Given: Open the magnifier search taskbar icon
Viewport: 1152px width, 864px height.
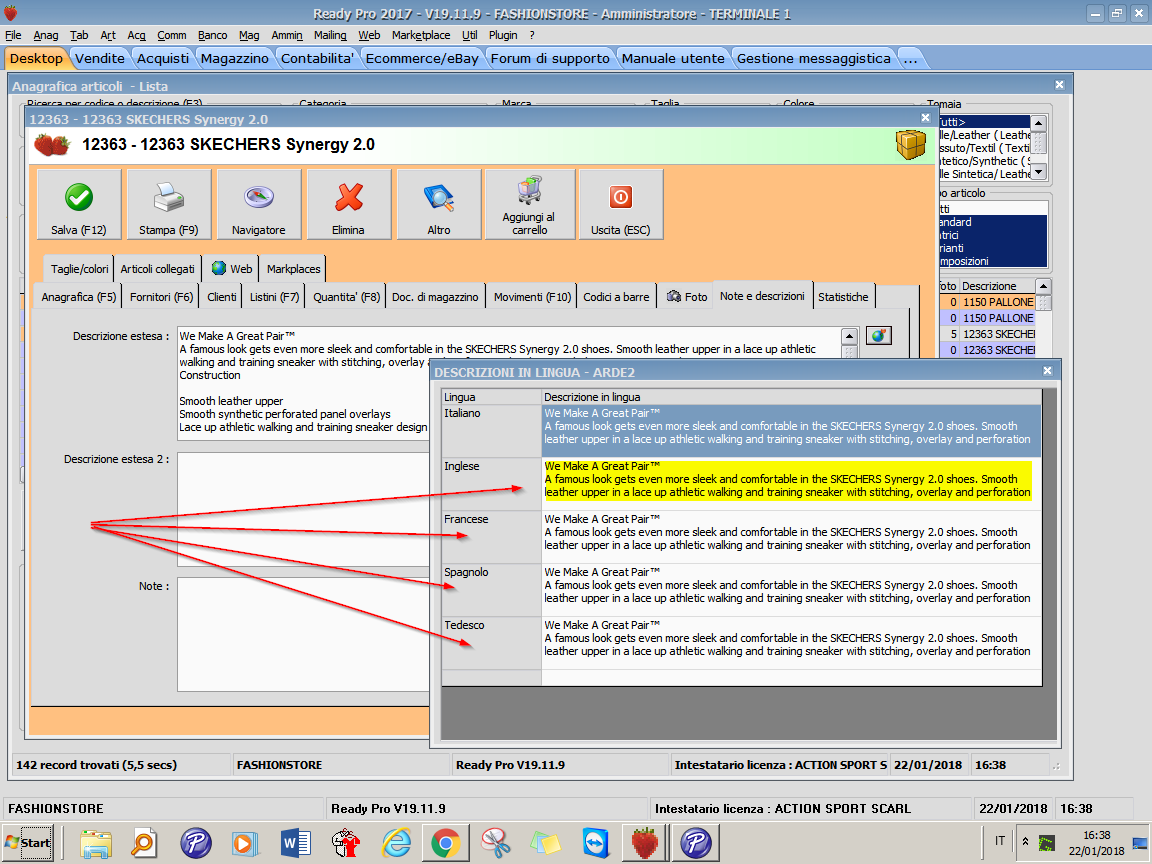Looking at the screenshot, I should [144, 843].
